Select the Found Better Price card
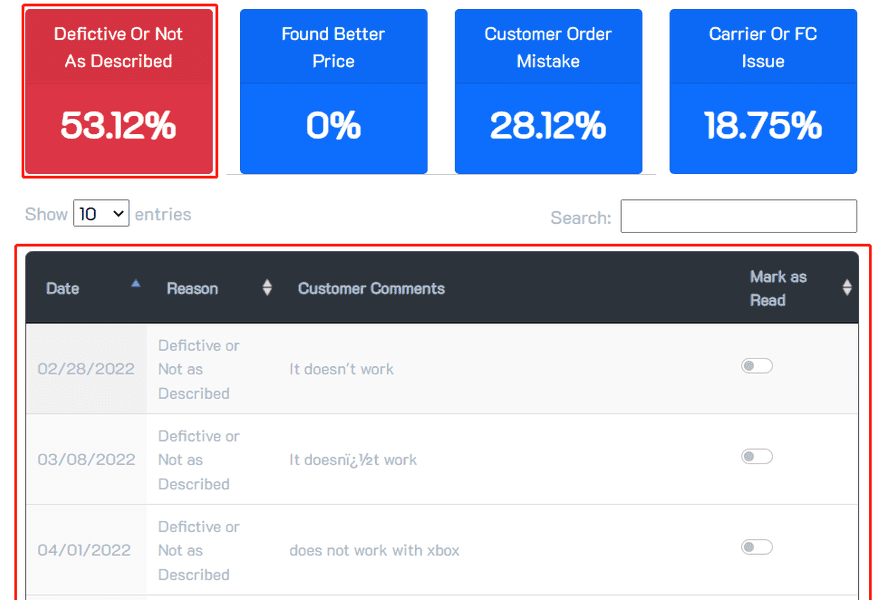The height and width of the screenshot is (600, 877). (x=333, y=92)
